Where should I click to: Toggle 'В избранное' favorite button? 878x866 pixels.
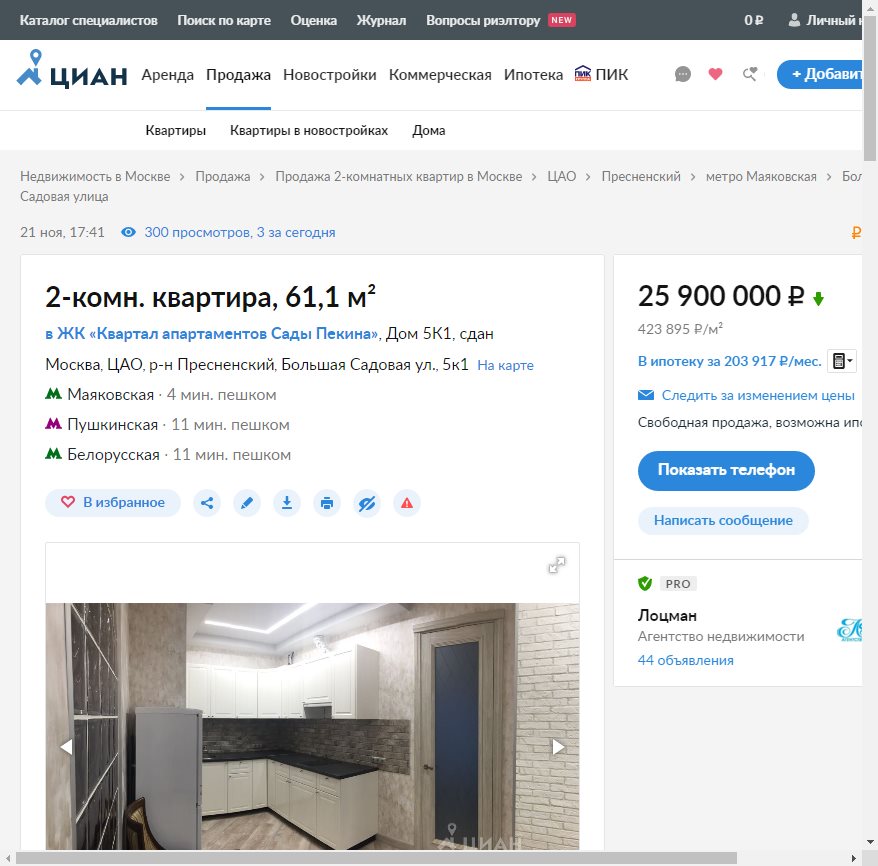pyautogui.click(x=113, y=502)
